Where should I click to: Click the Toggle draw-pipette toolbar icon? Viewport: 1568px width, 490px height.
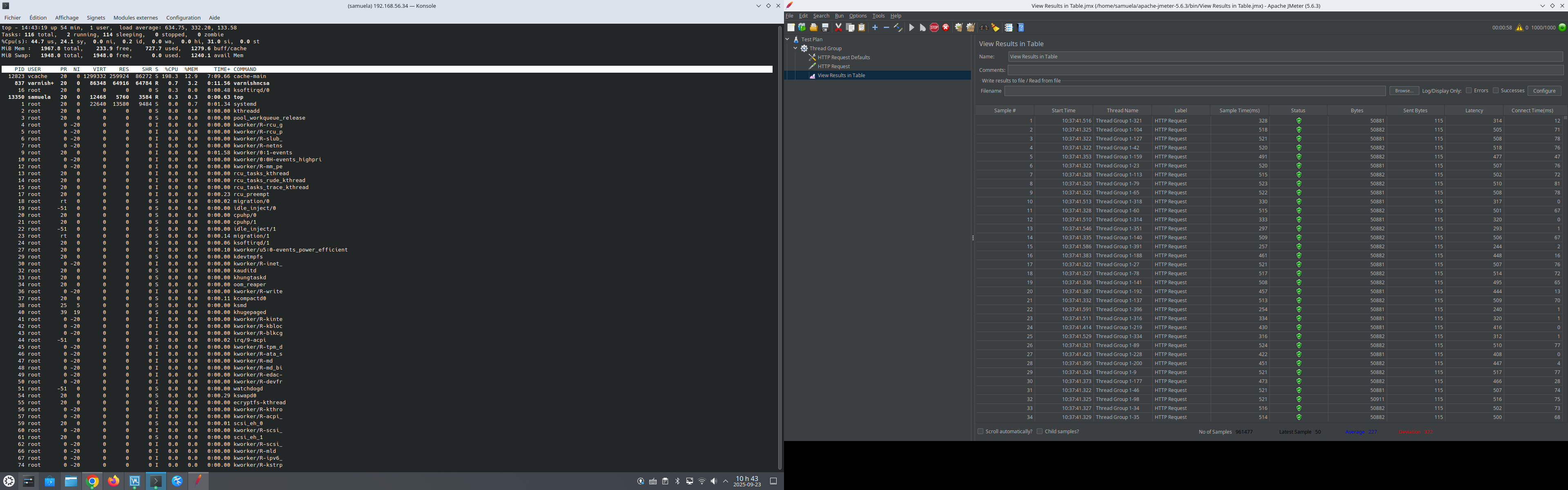898,27
